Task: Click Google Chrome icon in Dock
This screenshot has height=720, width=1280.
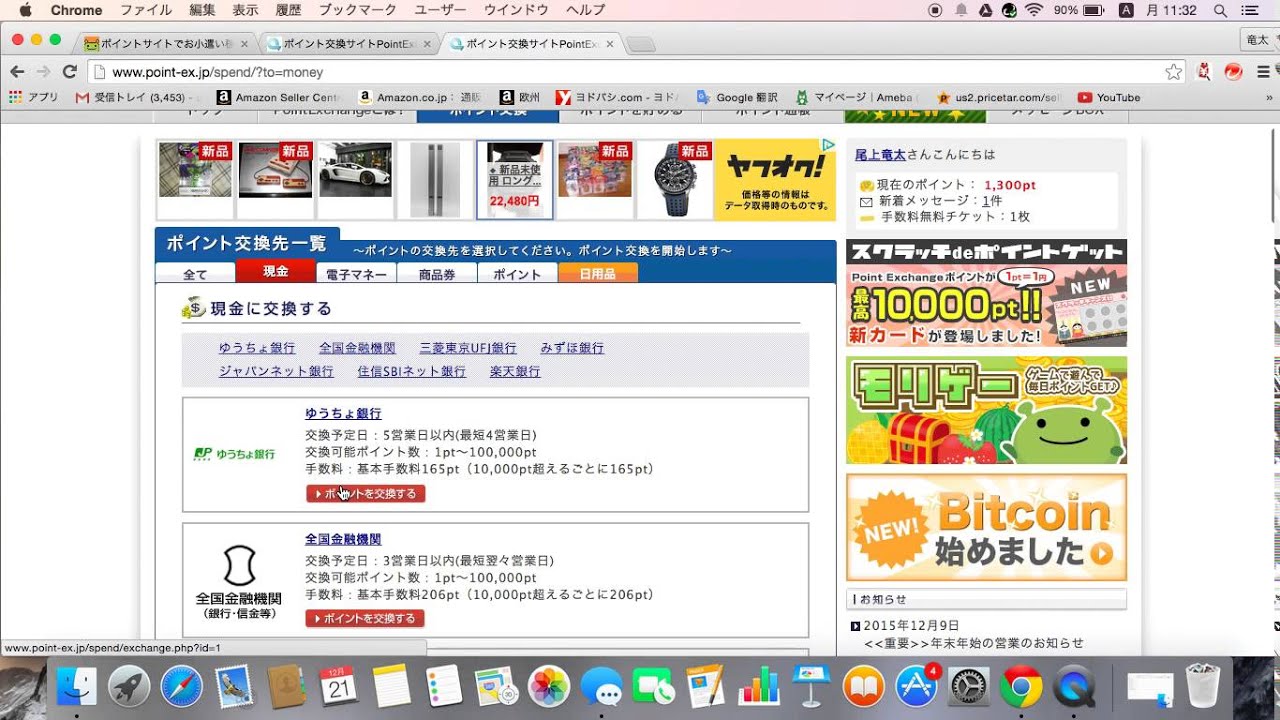Action: point(1021,686)
